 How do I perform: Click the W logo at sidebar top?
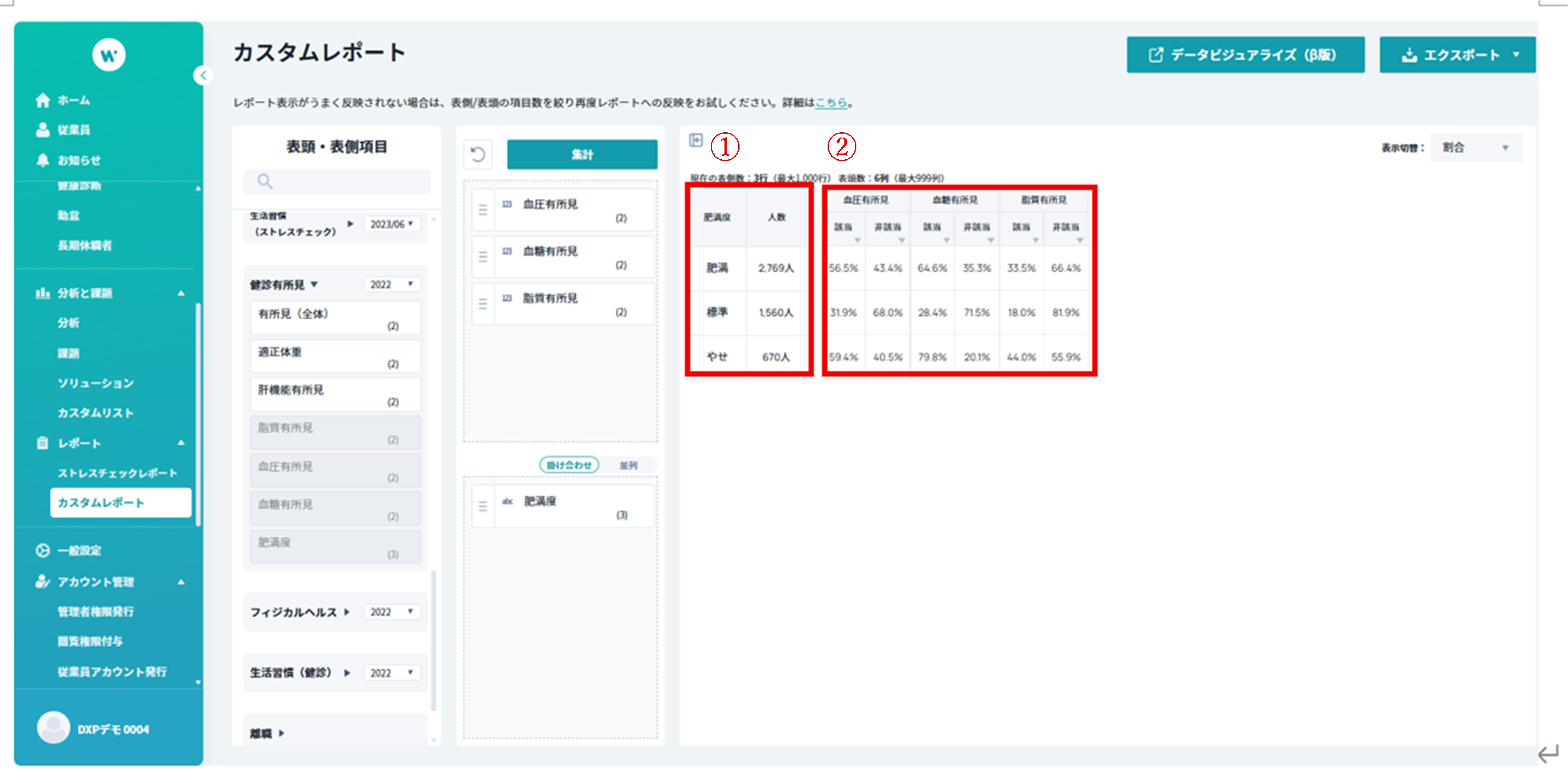(108, 55)
